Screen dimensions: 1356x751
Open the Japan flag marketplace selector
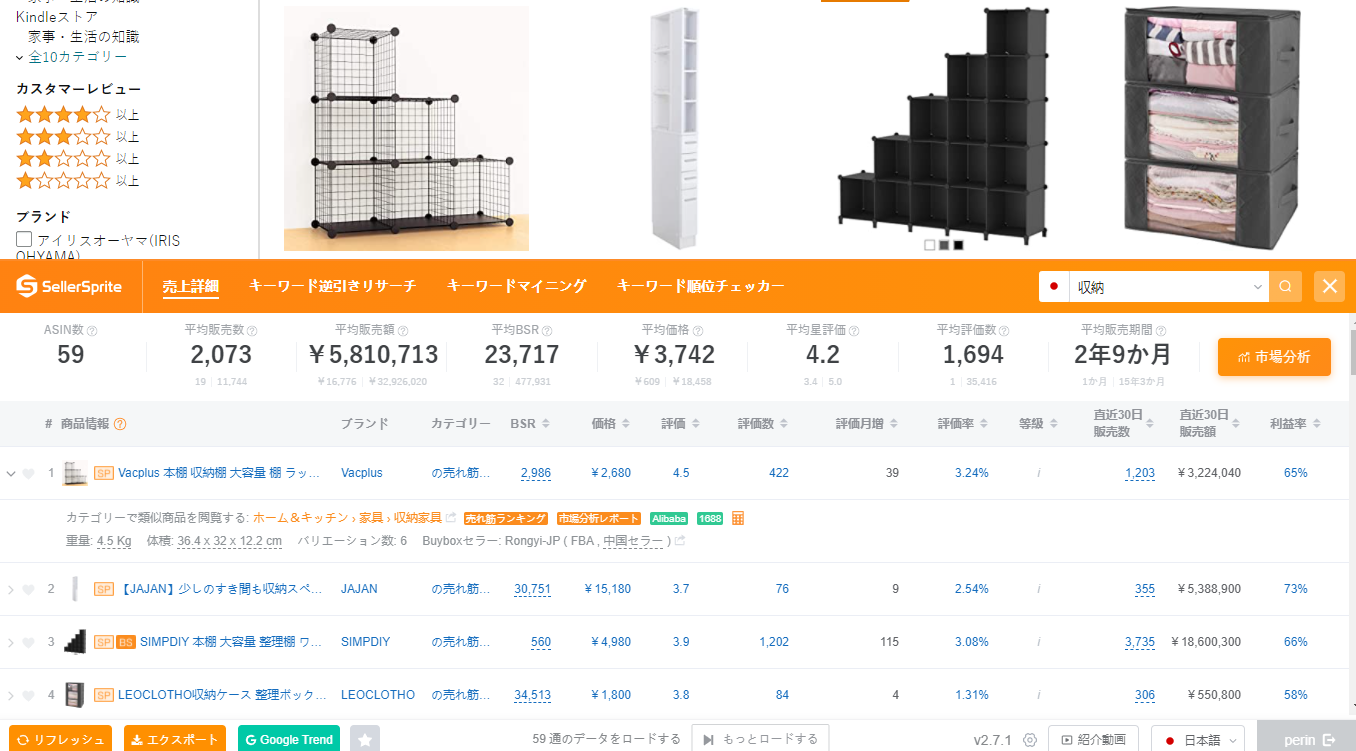point(1053,287)
